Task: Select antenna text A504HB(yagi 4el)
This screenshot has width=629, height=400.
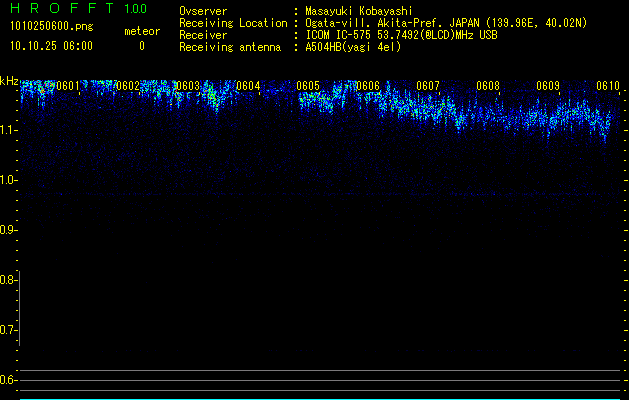Action: (x=353, y=47)
